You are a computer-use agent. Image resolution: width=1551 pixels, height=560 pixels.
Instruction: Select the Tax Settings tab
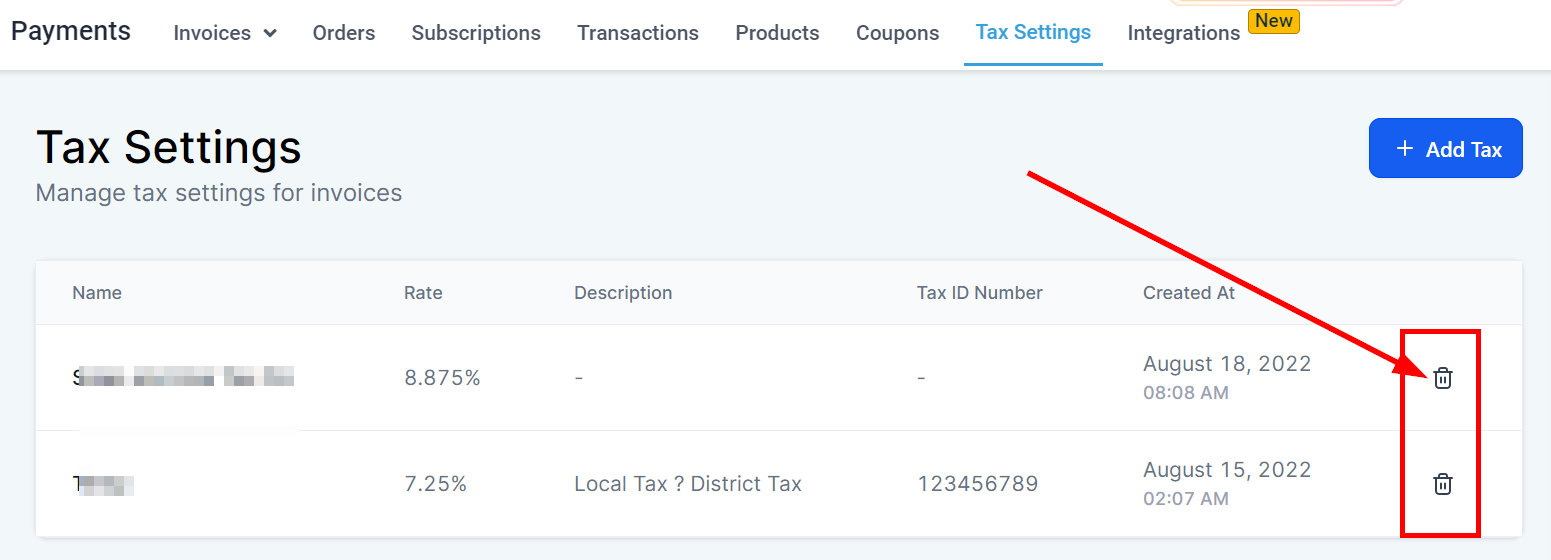click(x=1033, y=32)
